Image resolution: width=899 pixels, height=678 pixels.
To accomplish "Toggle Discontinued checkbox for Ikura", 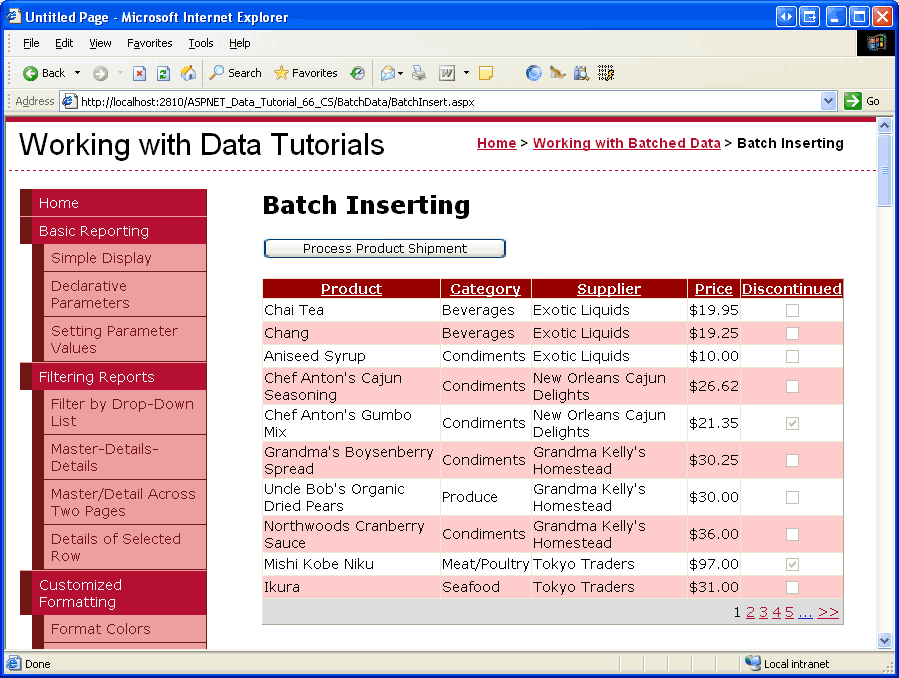I will [792, 587].
